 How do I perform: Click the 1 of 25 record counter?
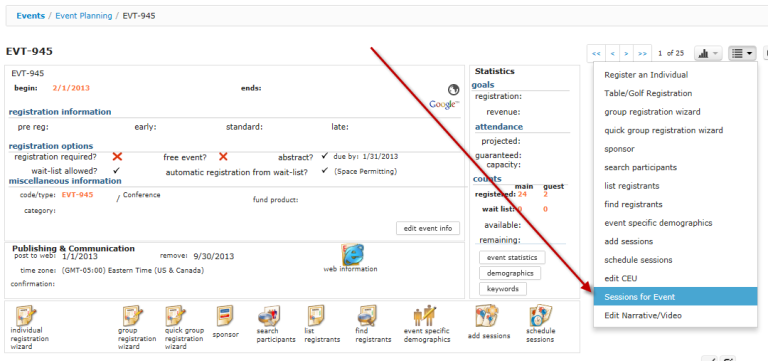tap(671, 53)
